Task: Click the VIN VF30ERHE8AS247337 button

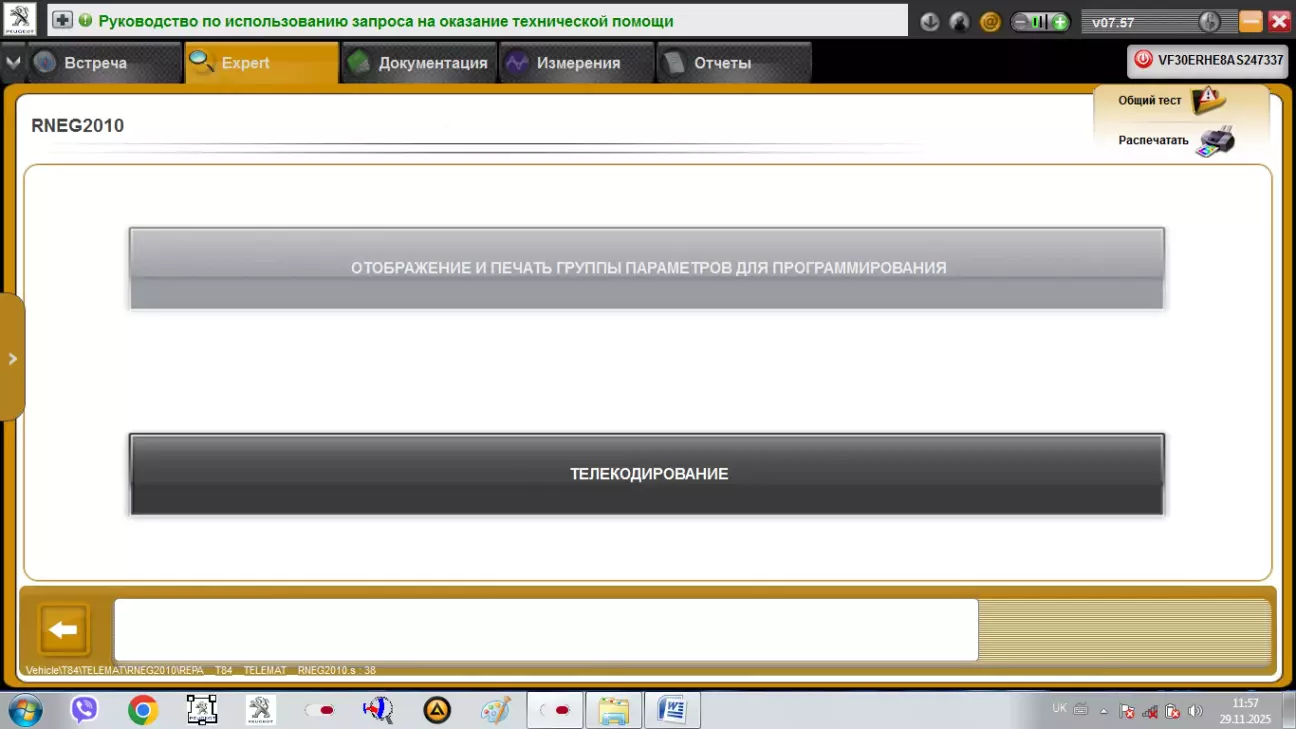Action: [x=1207, y=61]
